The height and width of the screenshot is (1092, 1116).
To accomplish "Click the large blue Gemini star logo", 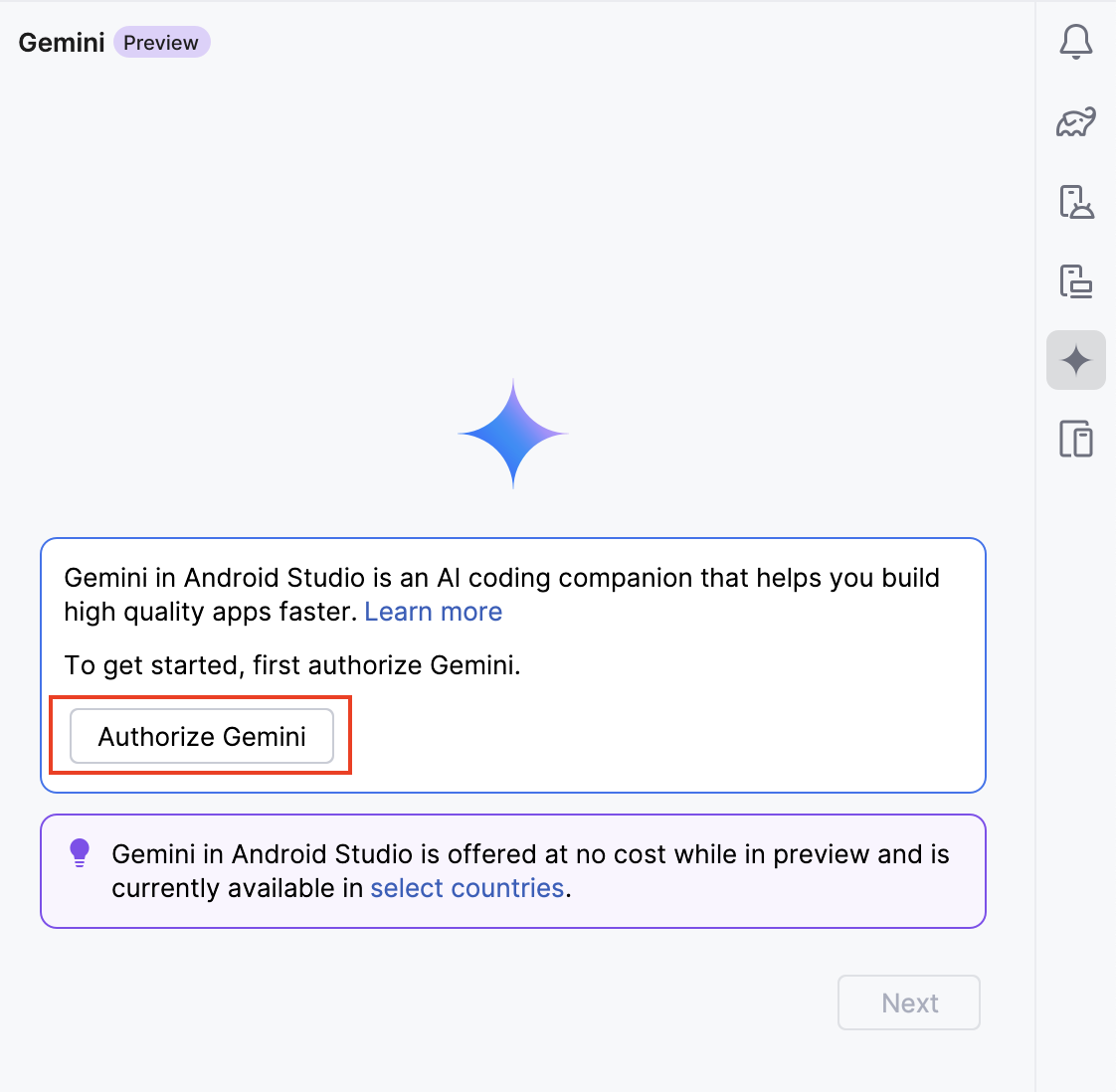I will click(x=512, y=434).
